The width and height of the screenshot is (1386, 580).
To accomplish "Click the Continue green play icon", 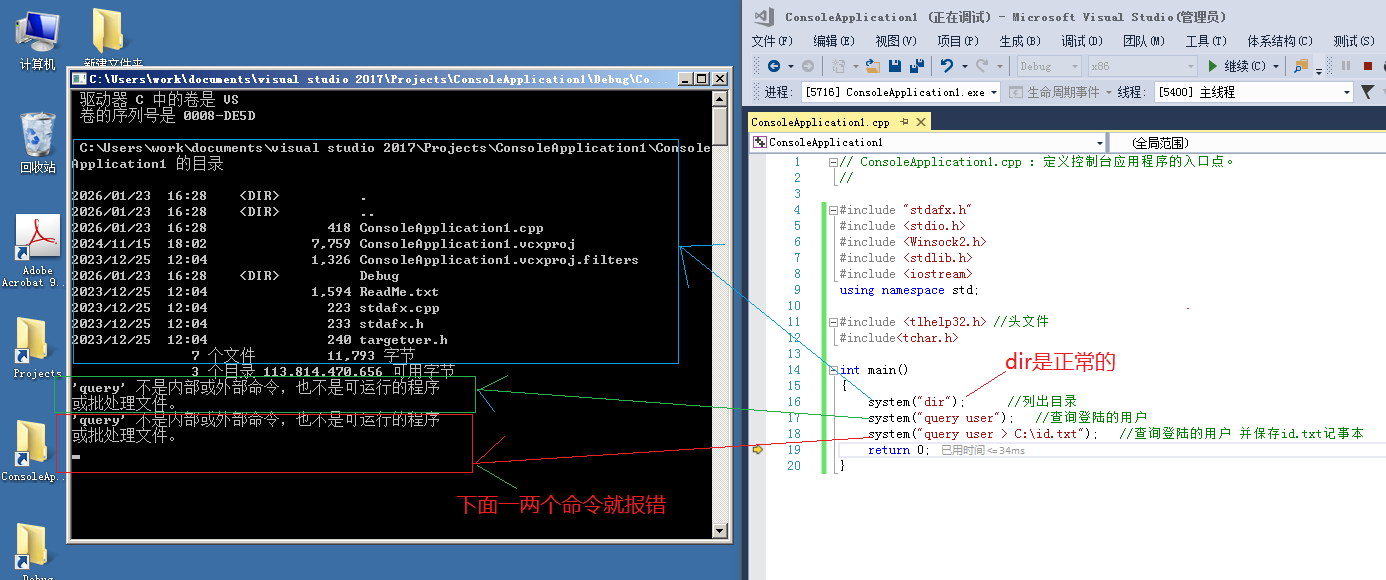I will (1213, 66).
